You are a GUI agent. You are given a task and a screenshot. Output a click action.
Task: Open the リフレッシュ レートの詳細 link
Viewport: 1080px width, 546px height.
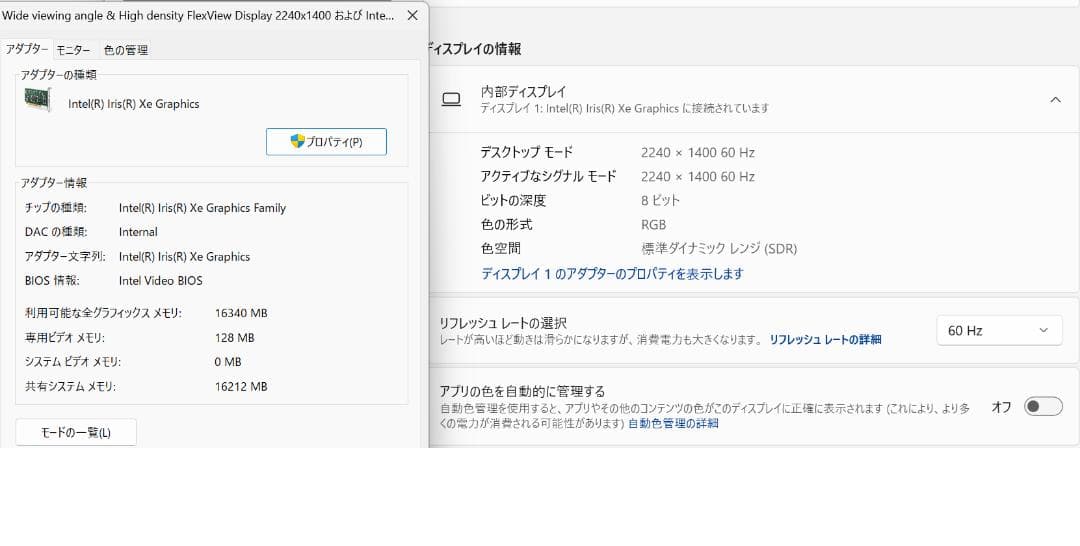click(x=825, y=339)
